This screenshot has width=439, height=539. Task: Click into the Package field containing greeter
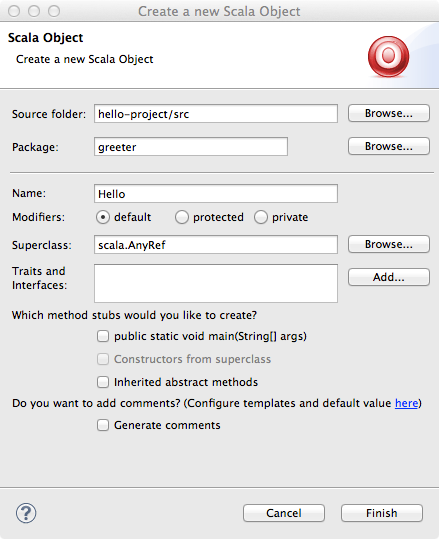[x=191, y=147]
